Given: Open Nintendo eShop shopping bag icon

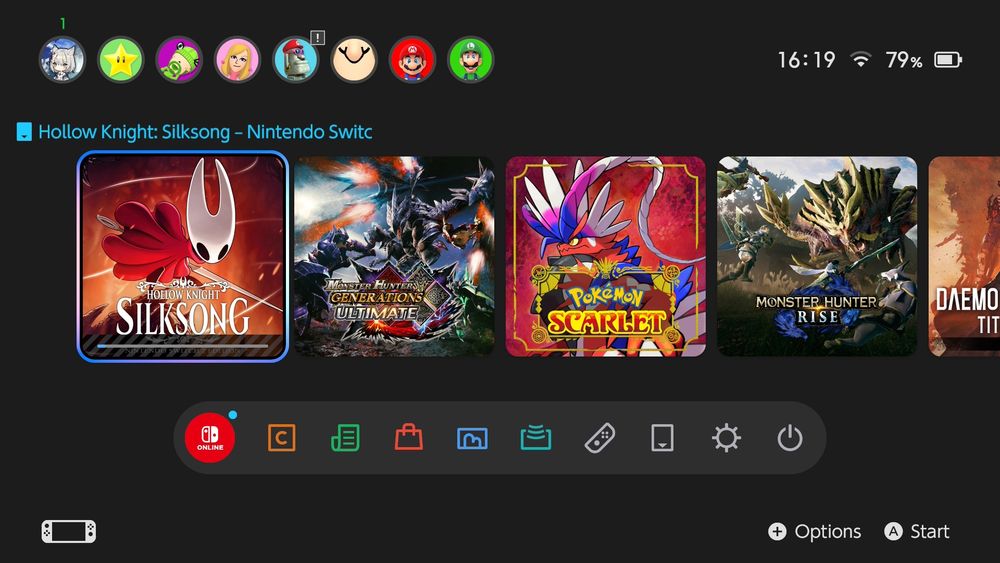Looking at the screenshot, I should click(x=409, y=437).
